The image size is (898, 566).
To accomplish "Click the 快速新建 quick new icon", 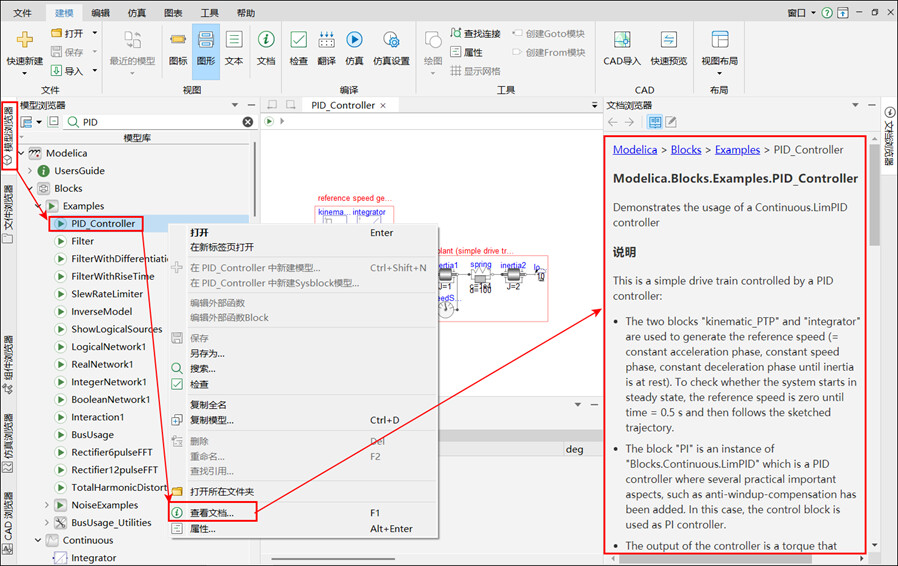I will point(25,40).
